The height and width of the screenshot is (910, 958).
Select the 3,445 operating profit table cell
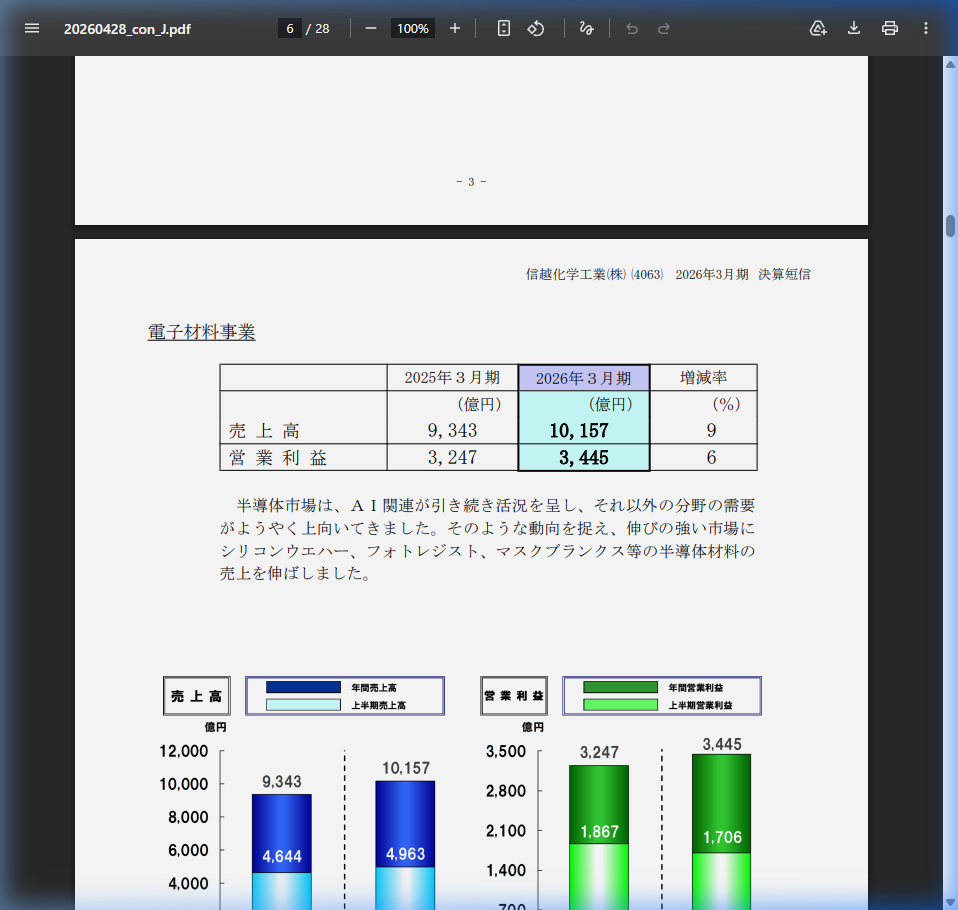click(583, 457)
